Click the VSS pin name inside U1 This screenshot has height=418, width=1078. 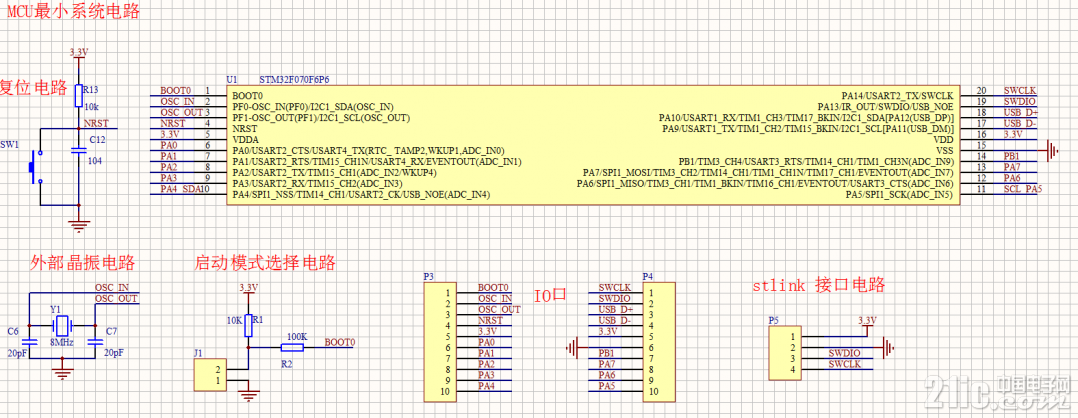(x=945, y=150)
